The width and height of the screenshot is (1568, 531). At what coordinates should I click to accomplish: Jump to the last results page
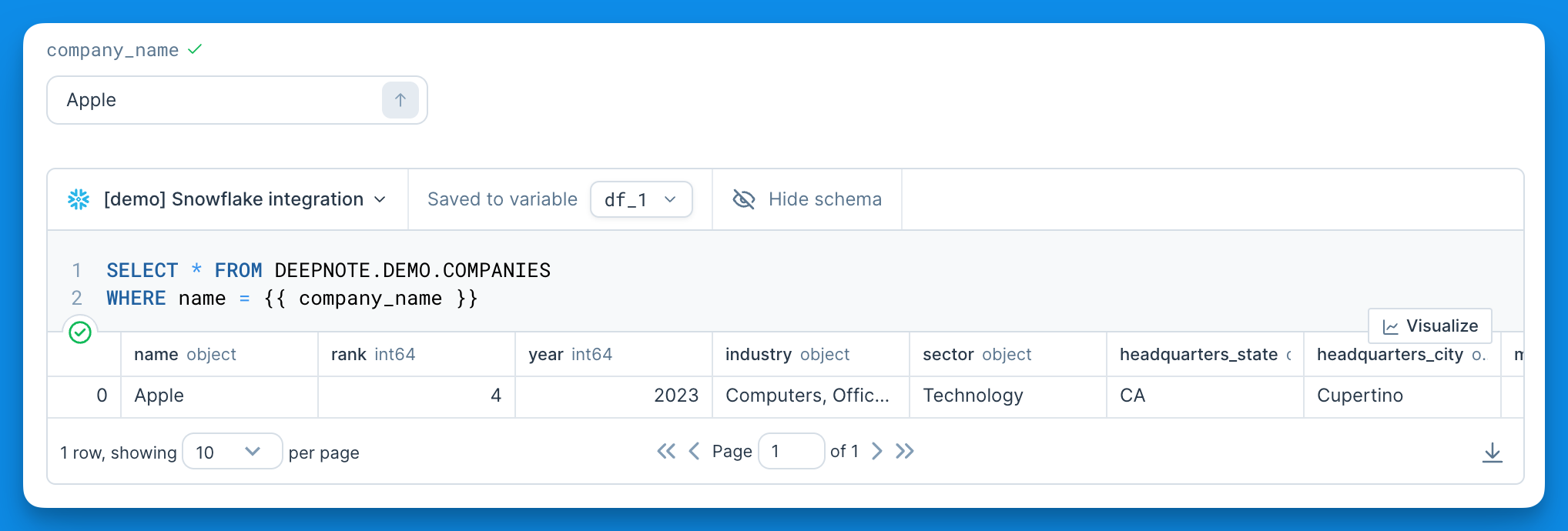tap(905, 451)
